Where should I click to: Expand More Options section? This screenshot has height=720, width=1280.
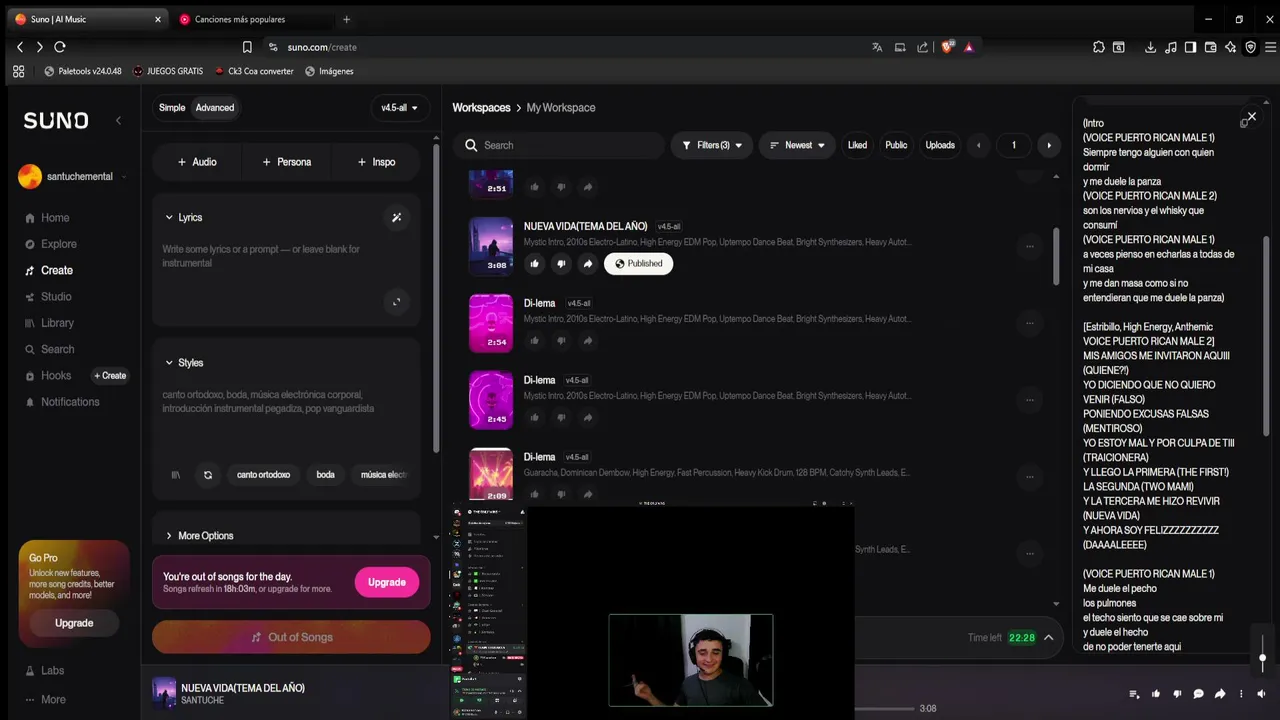[x=199, y=536]
